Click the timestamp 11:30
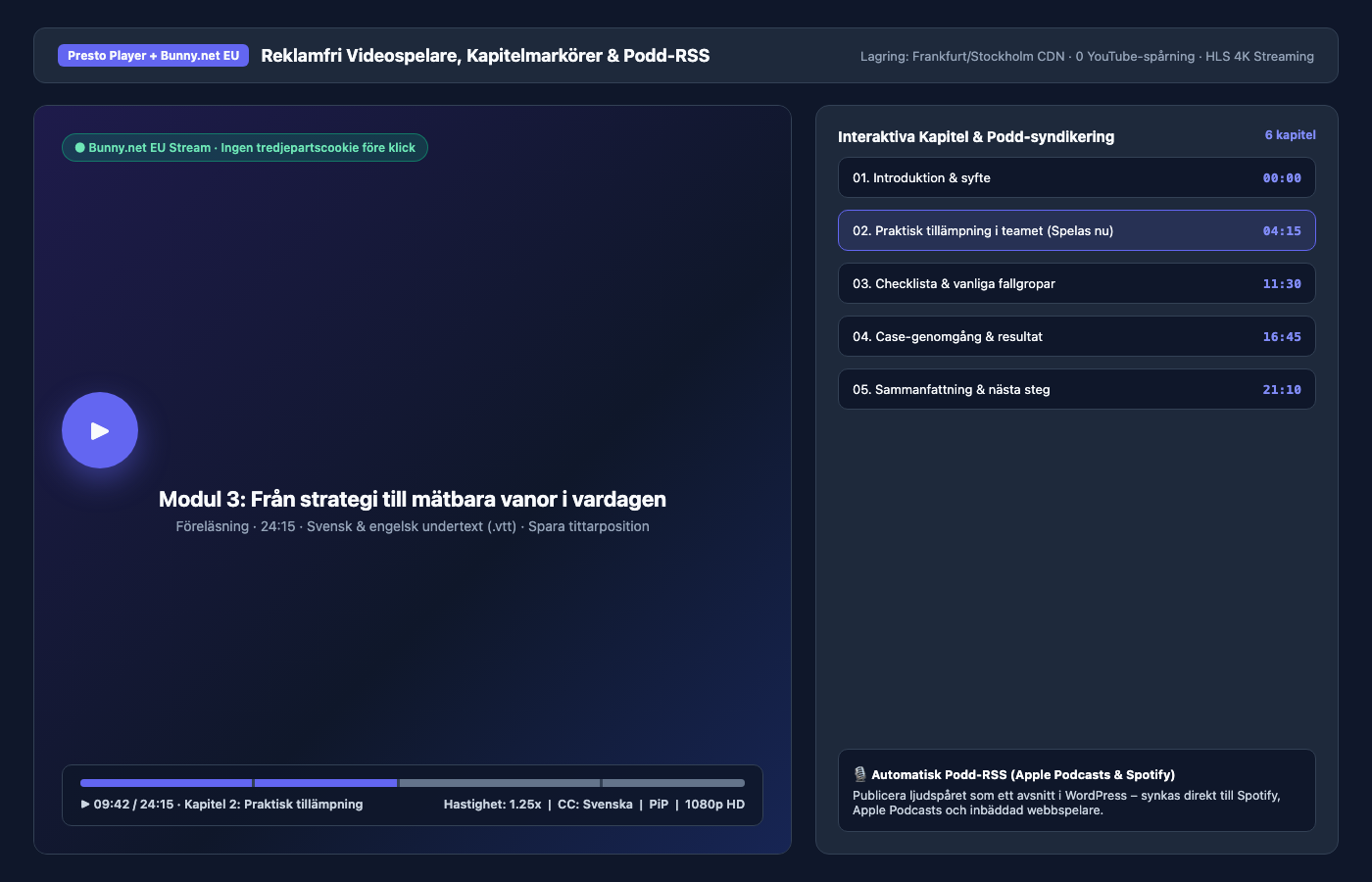Screen dimensions: 1372x882 [1282, 284]
